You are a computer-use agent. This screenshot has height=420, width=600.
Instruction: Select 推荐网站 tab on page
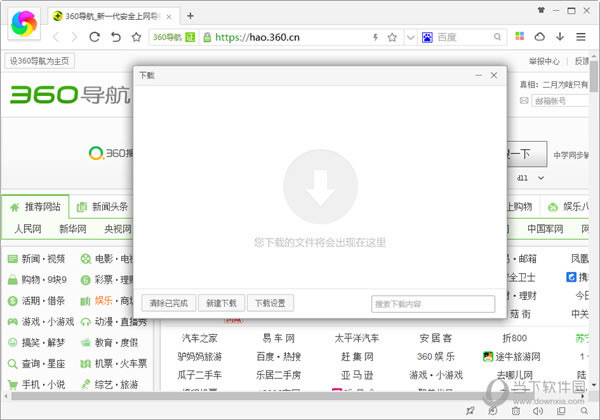click(36, 207)
